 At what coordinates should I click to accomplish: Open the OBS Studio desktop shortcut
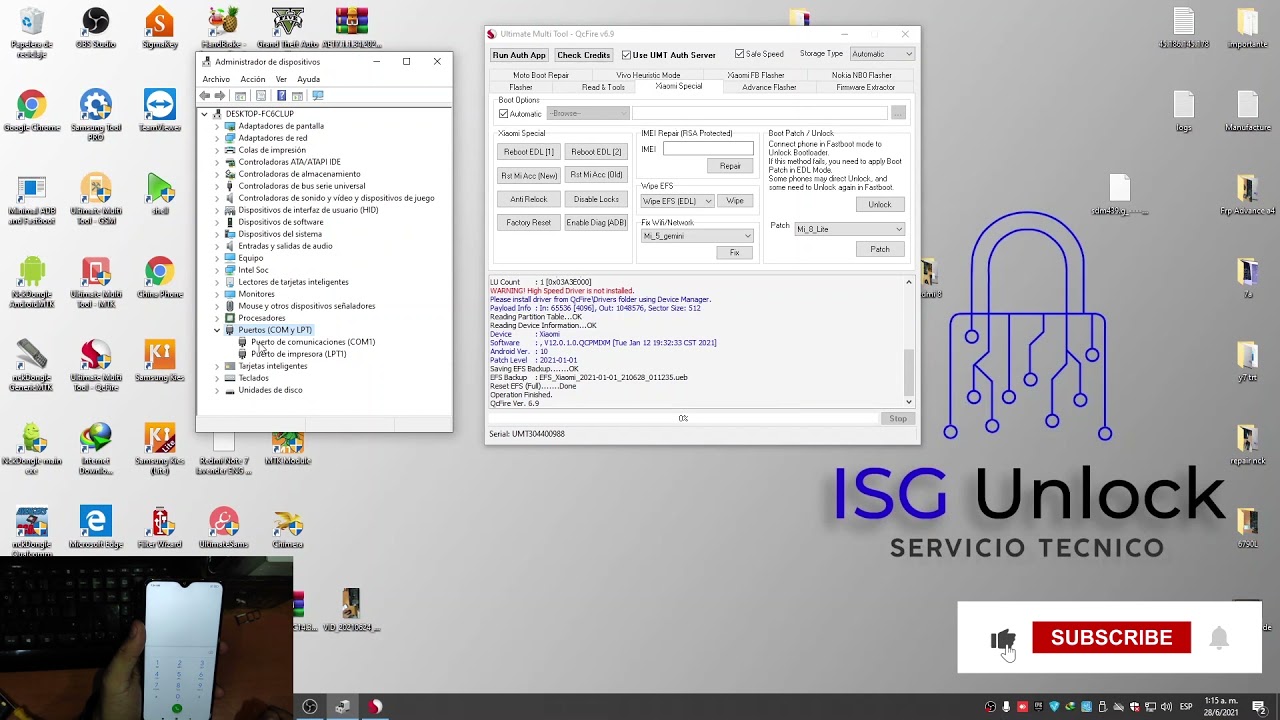pyautogui.click(x=96, y=28)
